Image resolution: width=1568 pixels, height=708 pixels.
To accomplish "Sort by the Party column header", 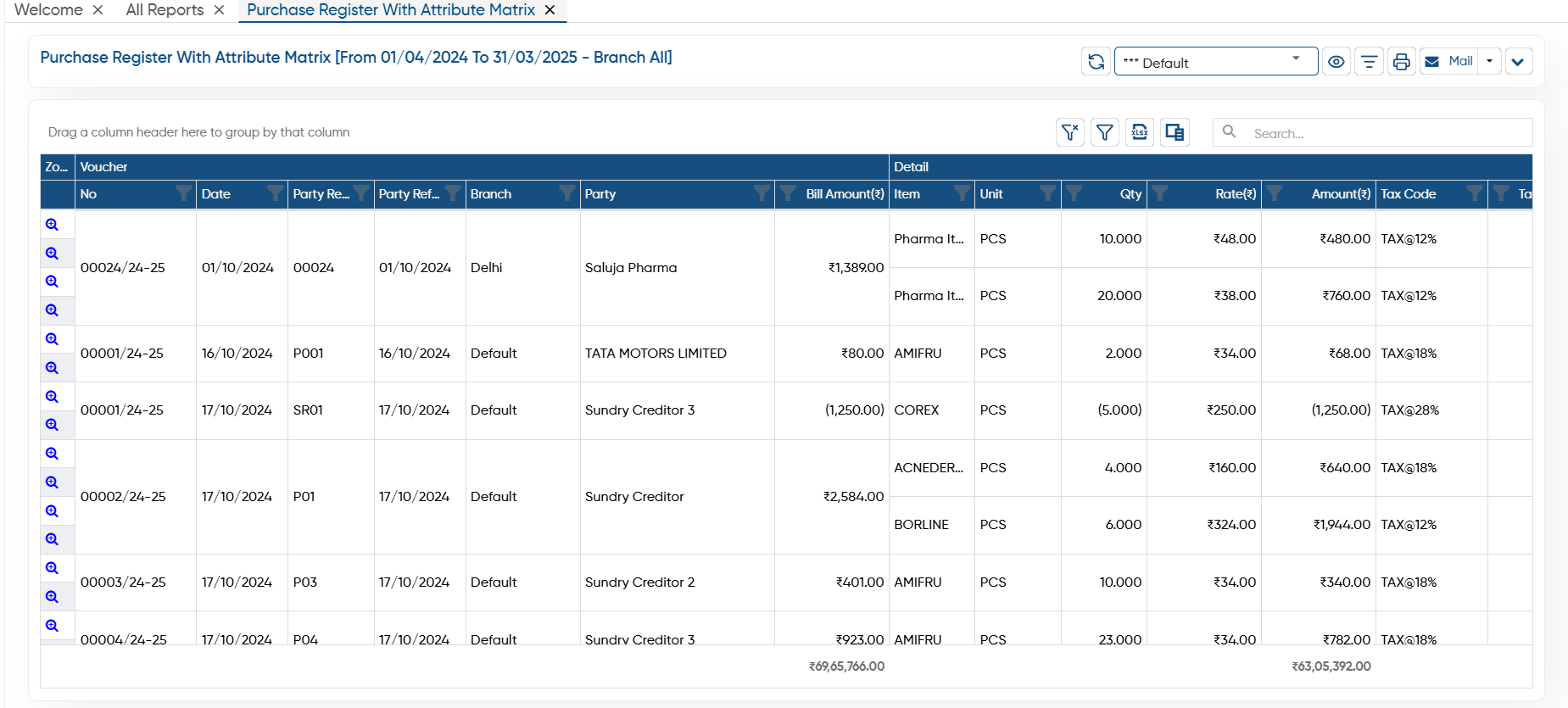I will point(600,194).
